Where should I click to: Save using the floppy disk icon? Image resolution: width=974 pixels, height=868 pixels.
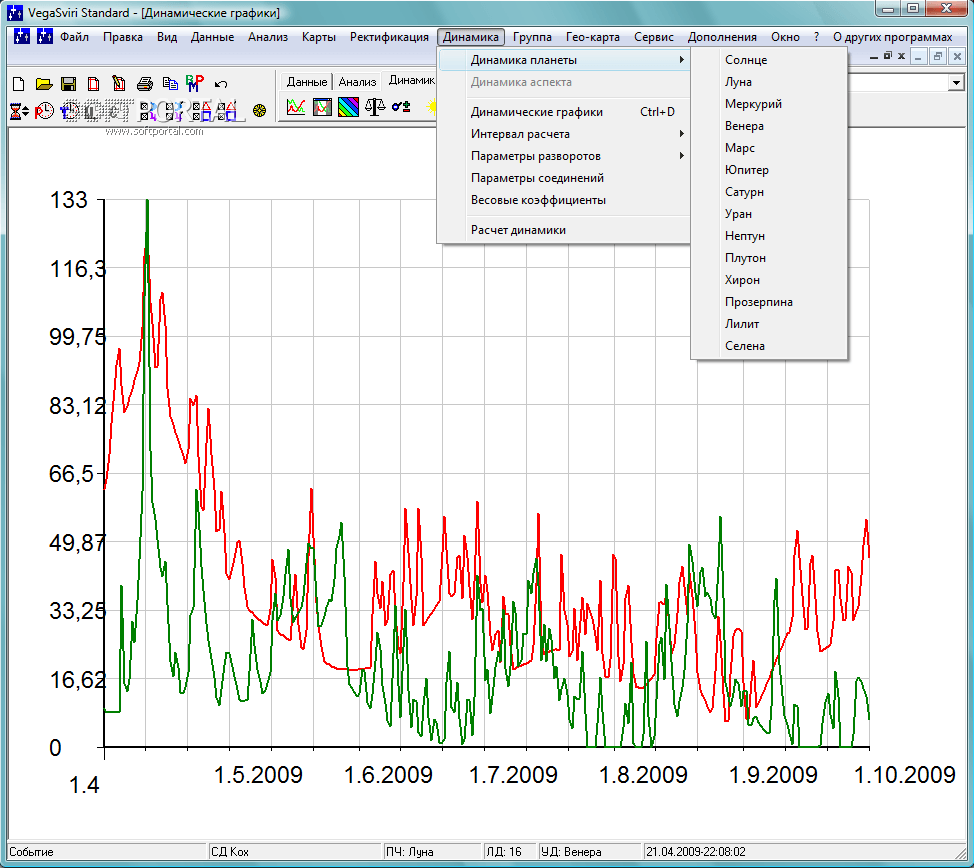pos(69,84)
